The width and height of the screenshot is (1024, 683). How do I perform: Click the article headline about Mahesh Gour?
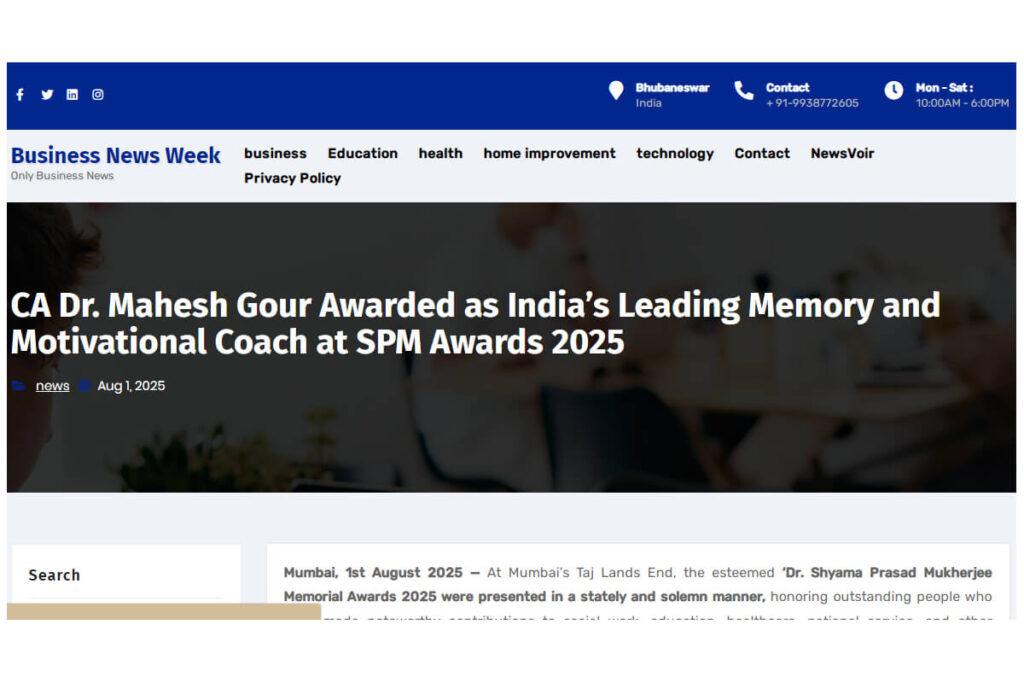[475, 323]
